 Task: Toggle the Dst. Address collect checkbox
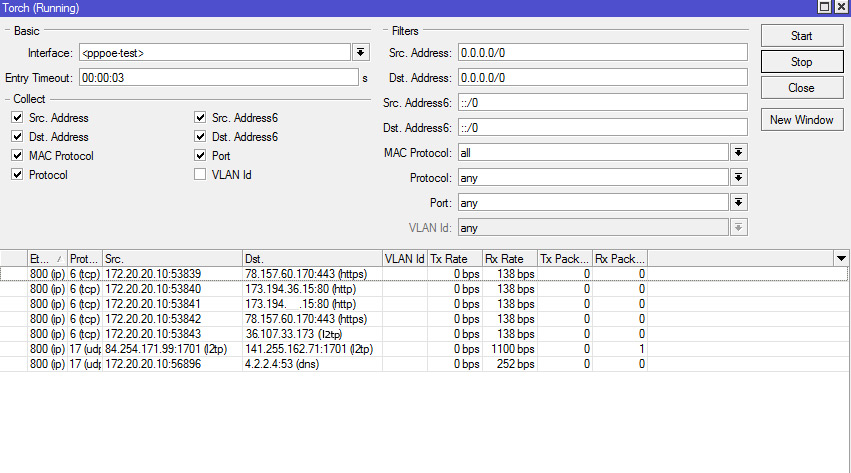pyautogui.click(x=17, y=136)
